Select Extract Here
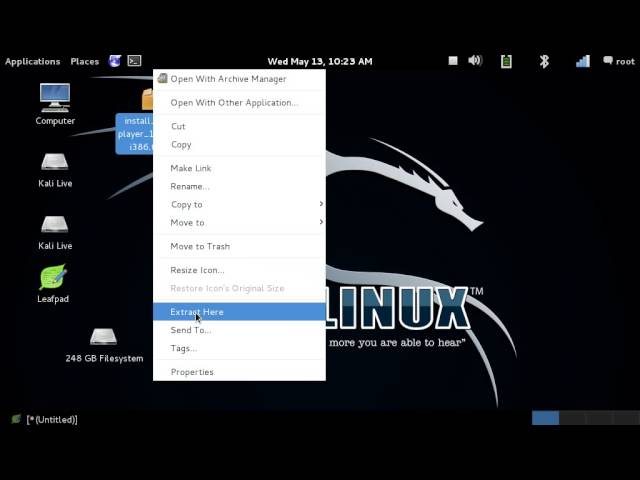640x480 pixels. click(239, 312)
